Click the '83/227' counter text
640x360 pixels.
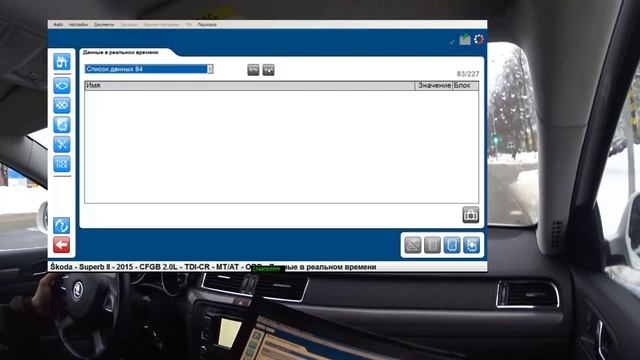click(x=468, y=74)
